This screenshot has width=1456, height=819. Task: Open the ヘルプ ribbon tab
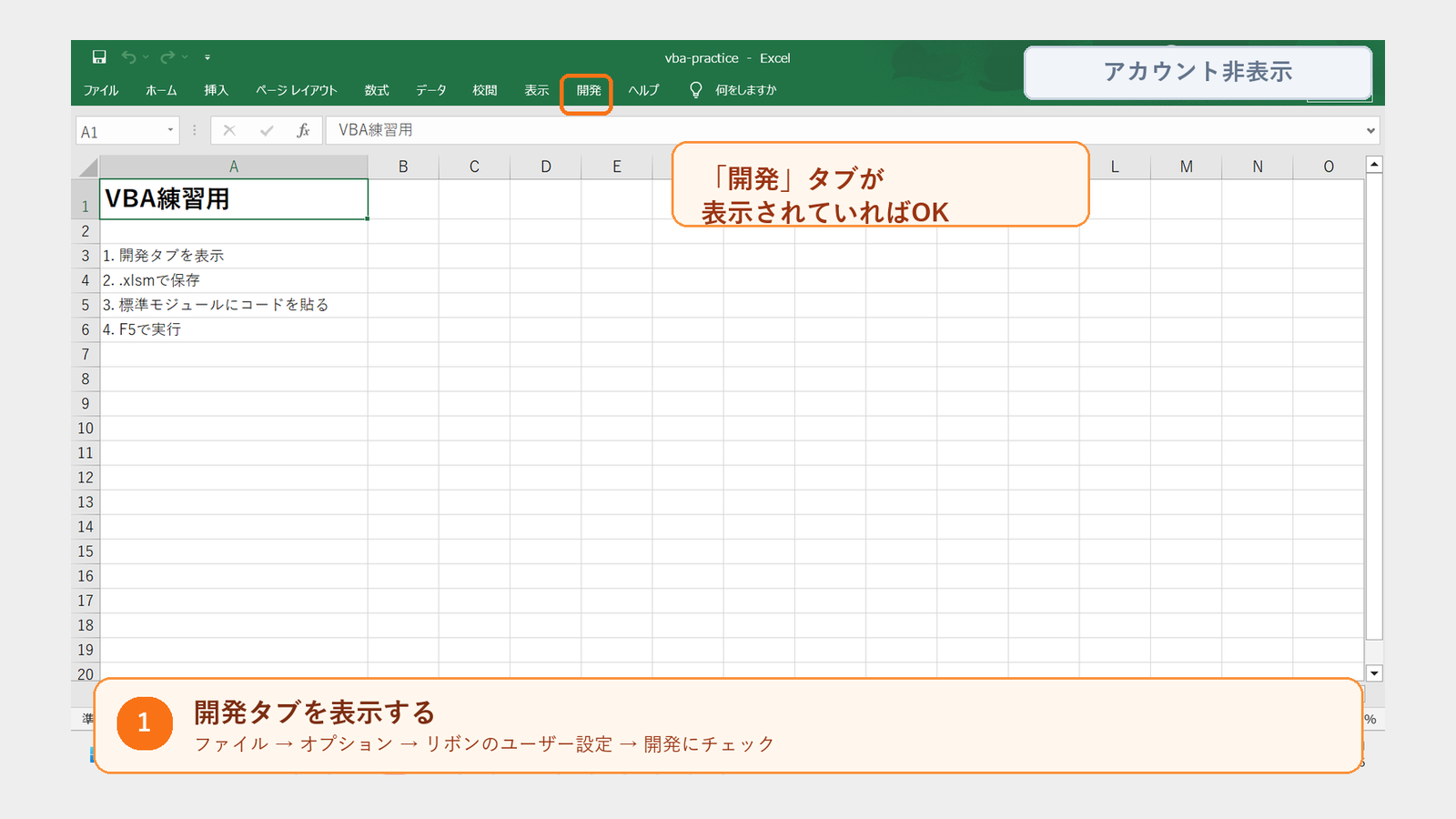643,90
